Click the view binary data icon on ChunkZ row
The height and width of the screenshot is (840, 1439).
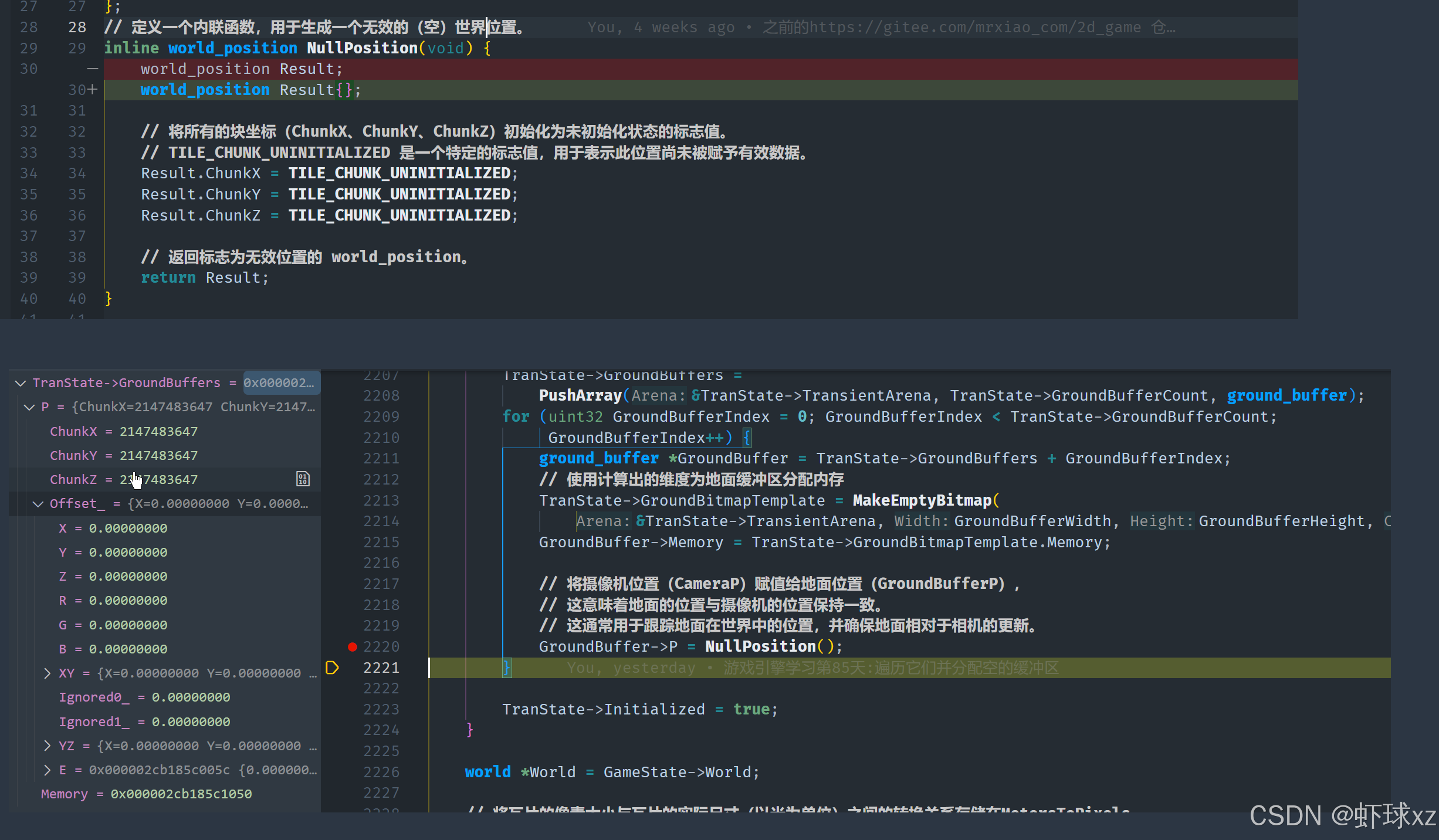coord(303,479)
